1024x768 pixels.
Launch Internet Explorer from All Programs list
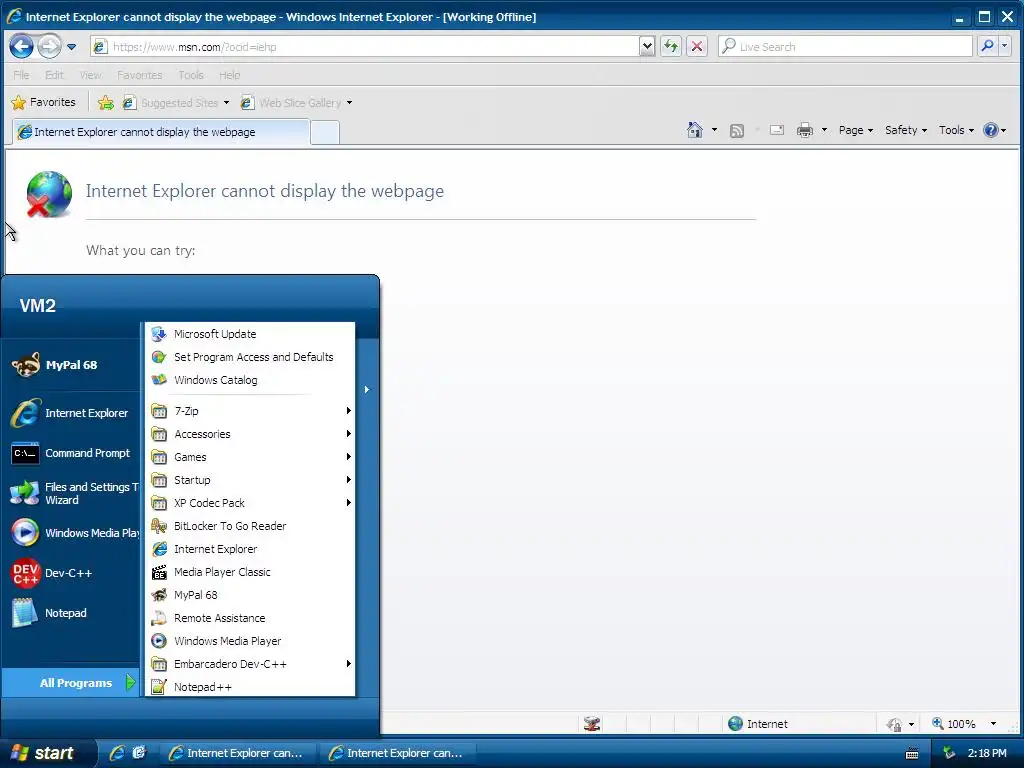pyautogui.click(x=250, y=549)
